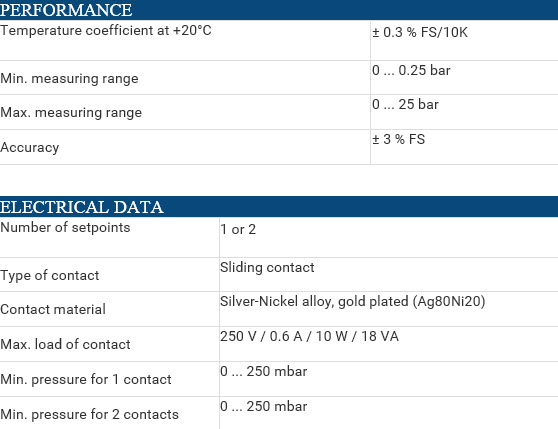Select the Max. measuring range label
558x429 pixels.
pos(71,113)
